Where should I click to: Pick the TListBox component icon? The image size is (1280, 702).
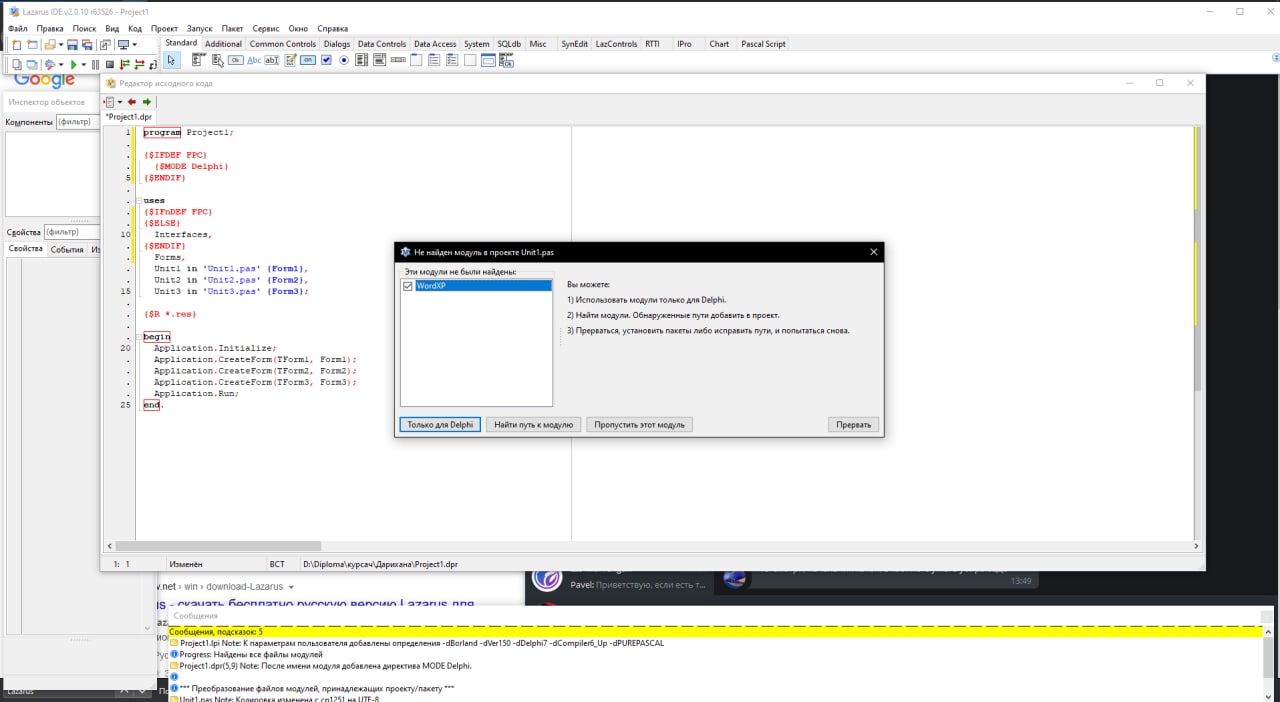(x=362, y=60)
